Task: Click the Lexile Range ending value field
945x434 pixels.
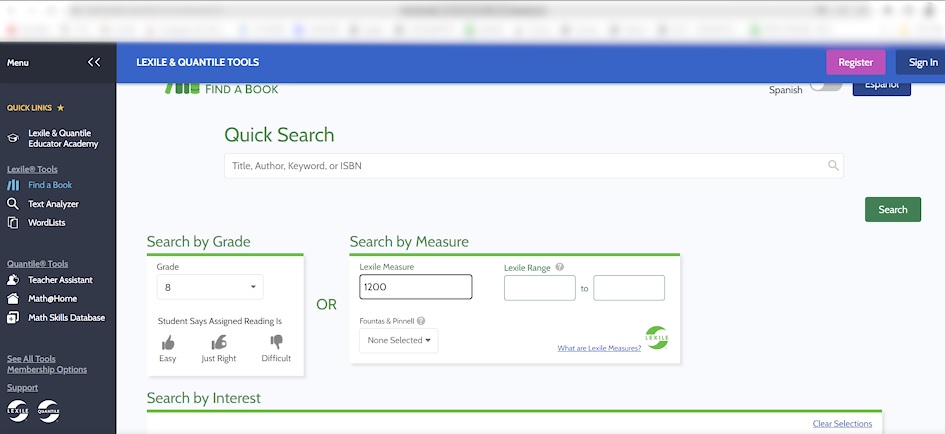Action: (x=629, y=288)
